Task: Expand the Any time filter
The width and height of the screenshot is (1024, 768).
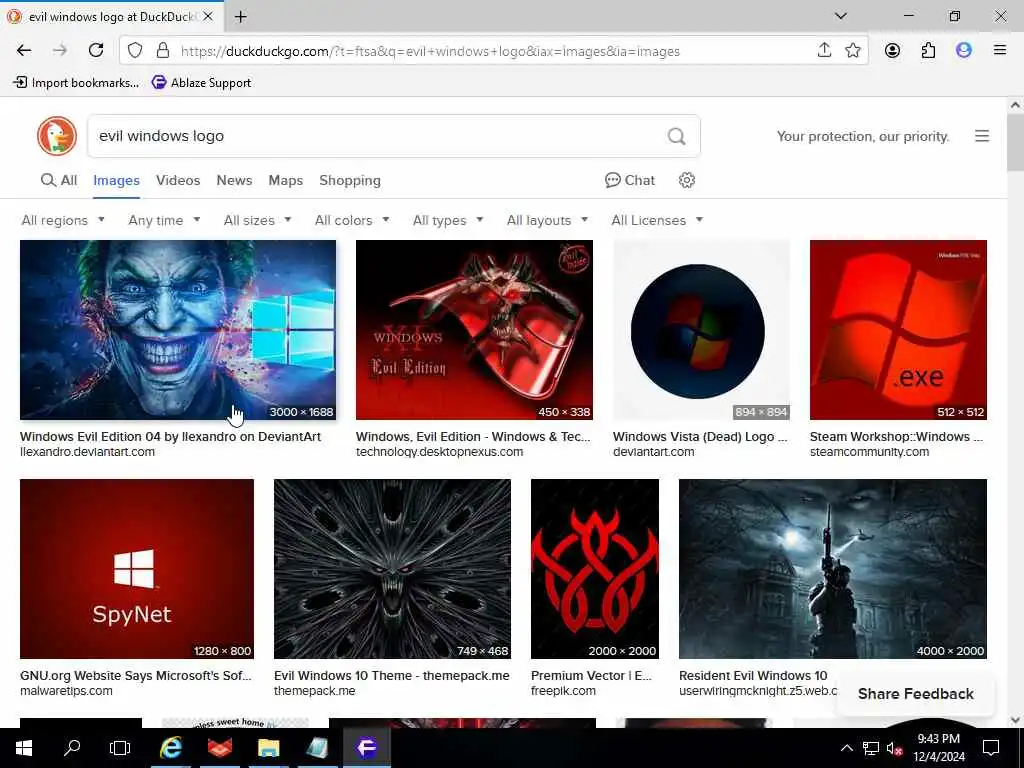Action: point(164,220)
